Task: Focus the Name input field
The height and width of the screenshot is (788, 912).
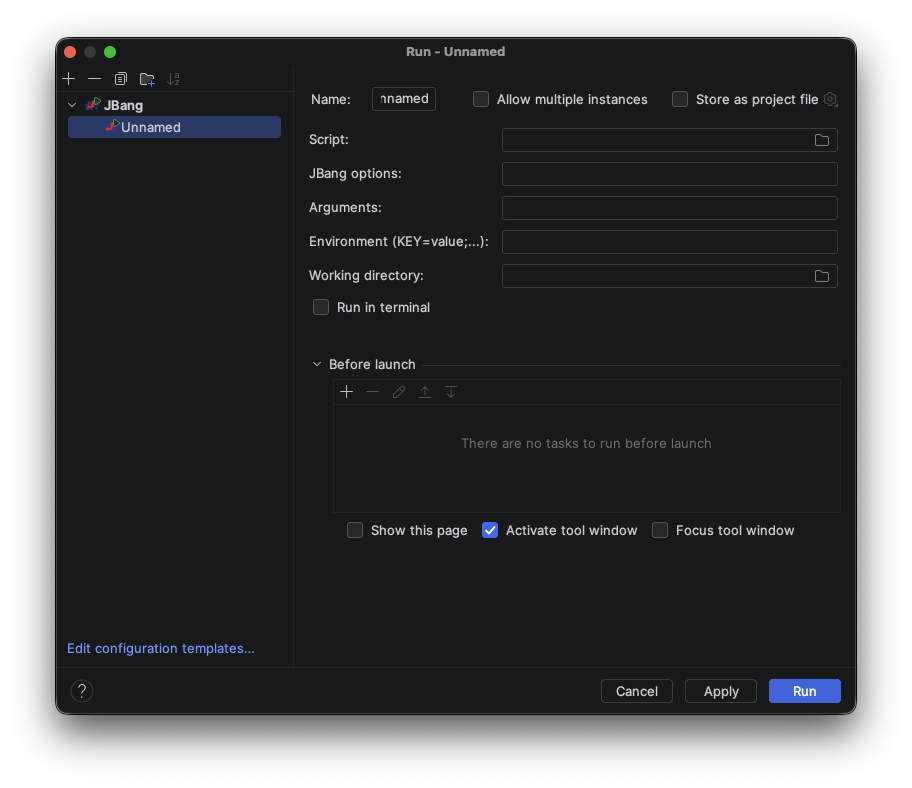Action: (x=404, y=99)
